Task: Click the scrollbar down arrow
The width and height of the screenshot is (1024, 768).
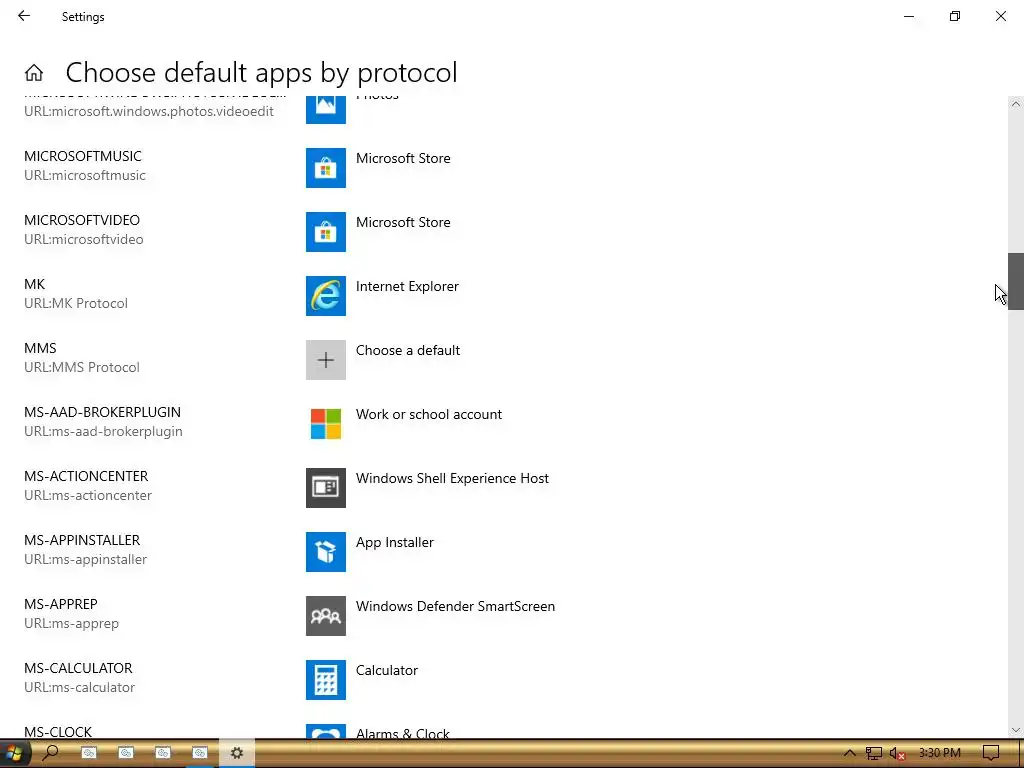Action: click(1016, 730)
